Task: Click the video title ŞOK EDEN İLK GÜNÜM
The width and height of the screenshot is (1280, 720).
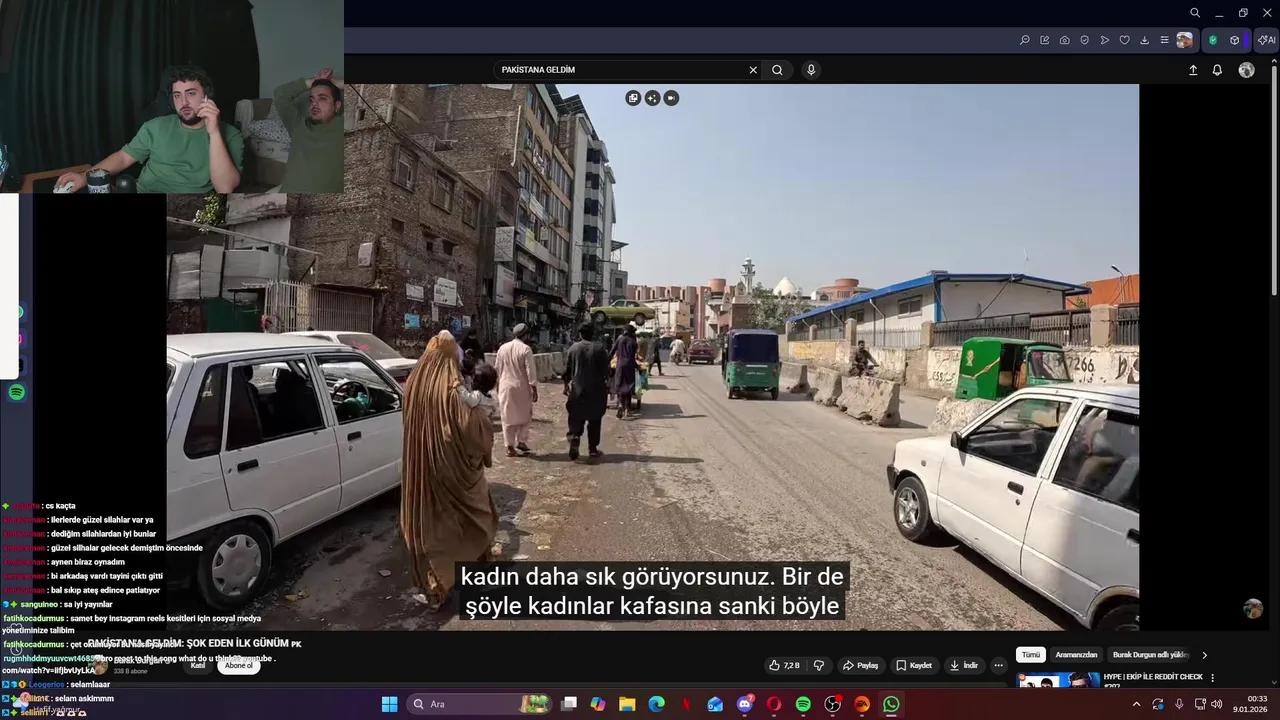Action: 237,643
